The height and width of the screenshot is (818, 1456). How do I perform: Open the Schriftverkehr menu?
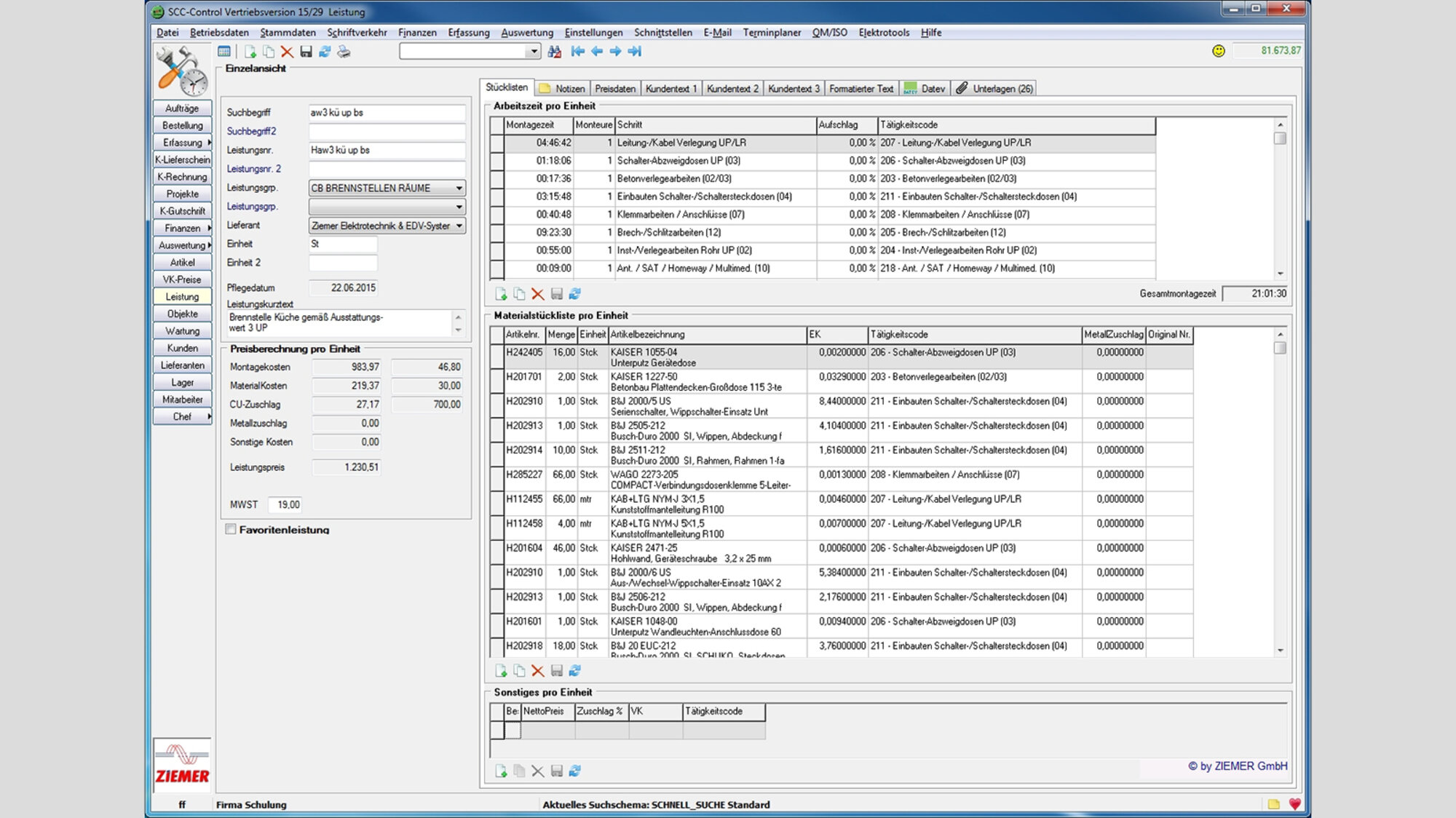click(x=357, y=32)
